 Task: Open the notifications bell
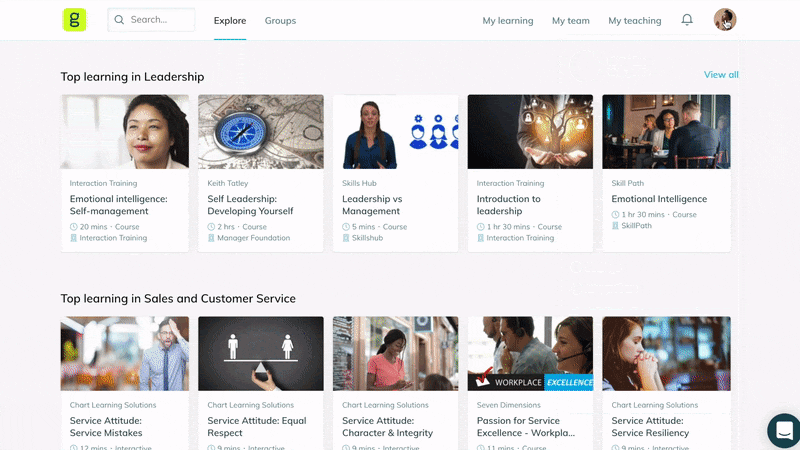point(687,20)
